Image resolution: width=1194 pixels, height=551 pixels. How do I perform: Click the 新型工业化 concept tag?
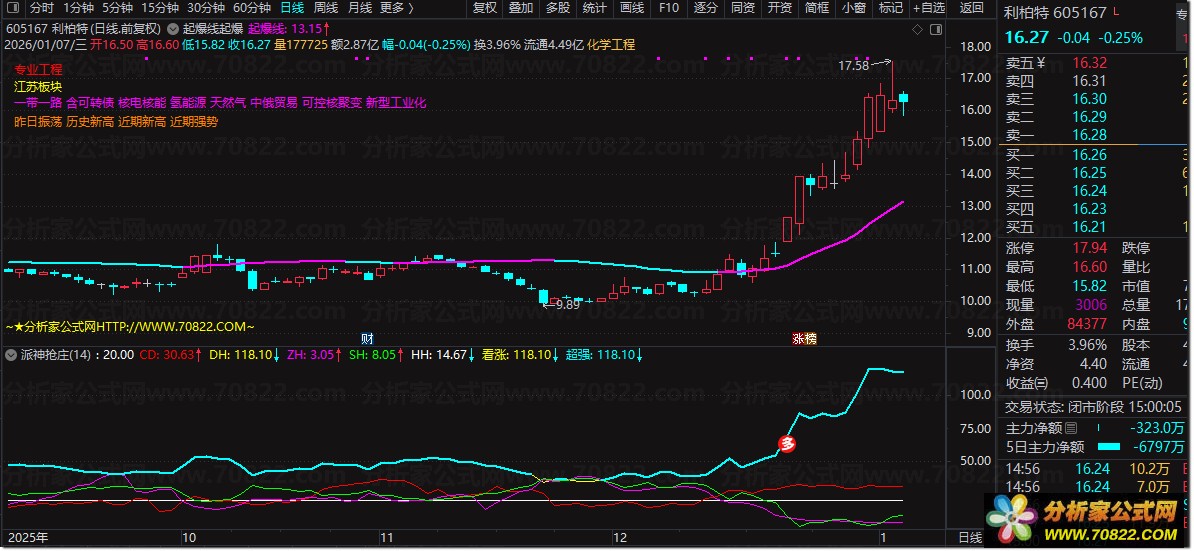[x=396, y=104]
